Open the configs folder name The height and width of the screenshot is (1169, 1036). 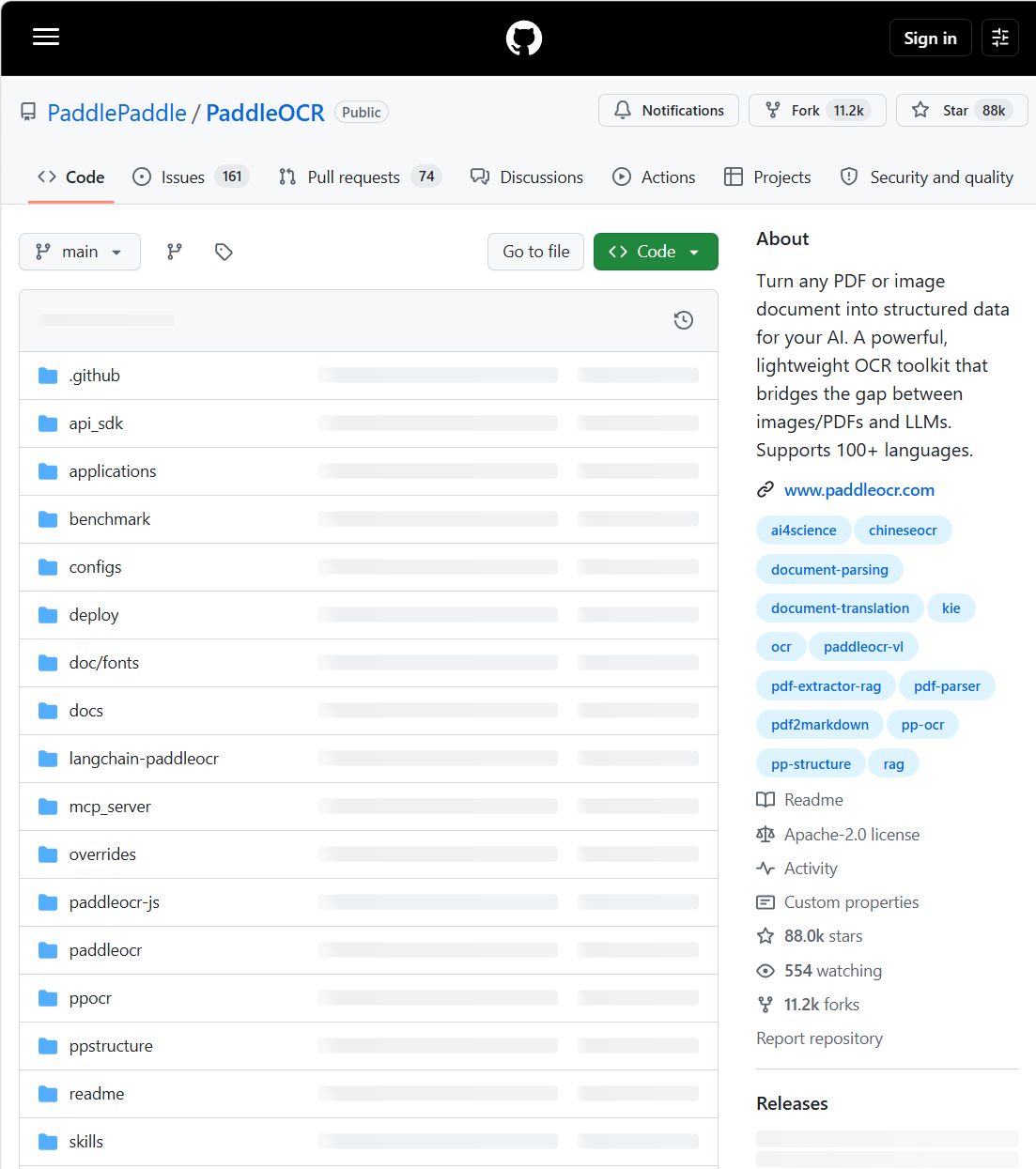click(95, 567)
